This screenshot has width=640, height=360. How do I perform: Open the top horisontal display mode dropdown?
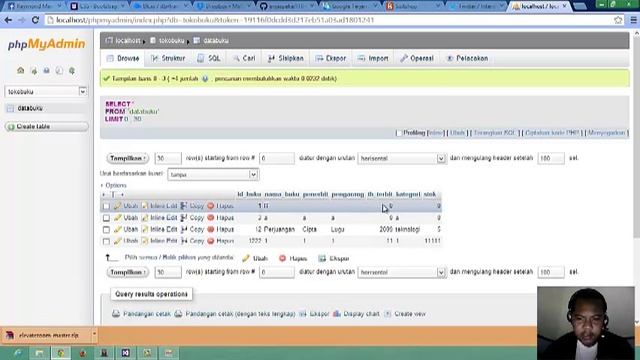click(x=402, y=158)
